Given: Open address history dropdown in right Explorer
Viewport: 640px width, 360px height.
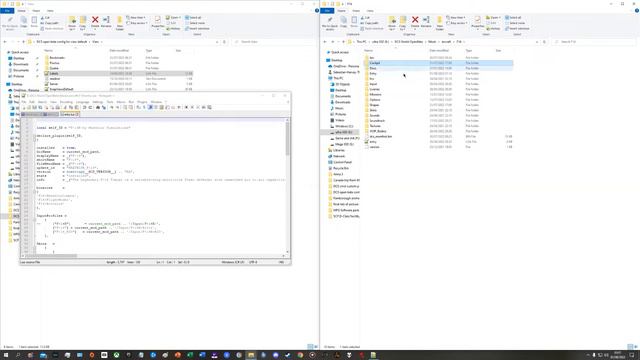Looking at the screenshot, I should pyautogui.click(x=537, y=42).
